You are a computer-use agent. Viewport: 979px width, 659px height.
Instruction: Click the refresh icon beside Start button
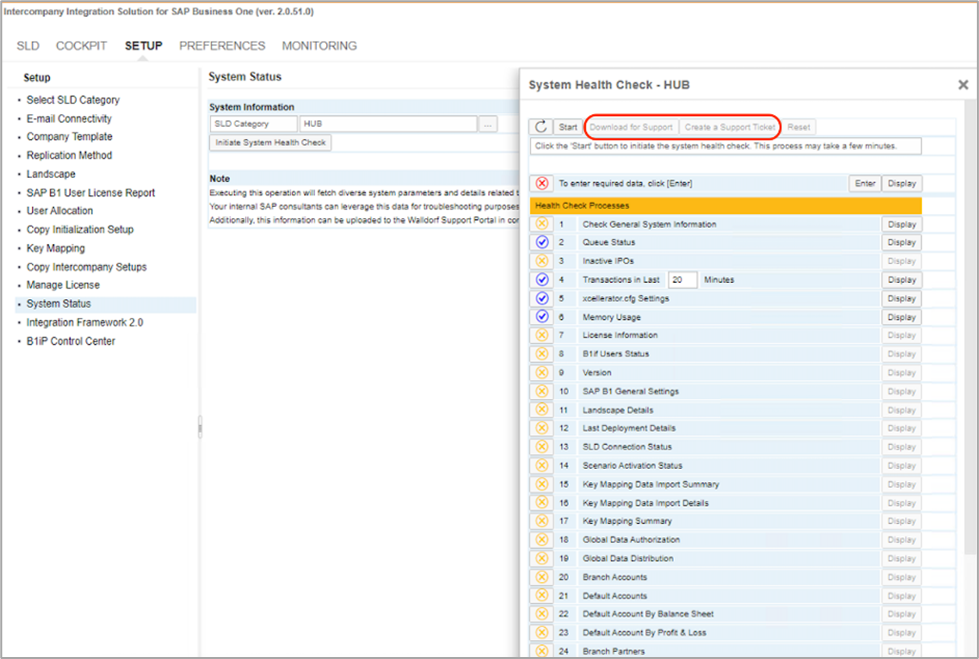point(541,127)
